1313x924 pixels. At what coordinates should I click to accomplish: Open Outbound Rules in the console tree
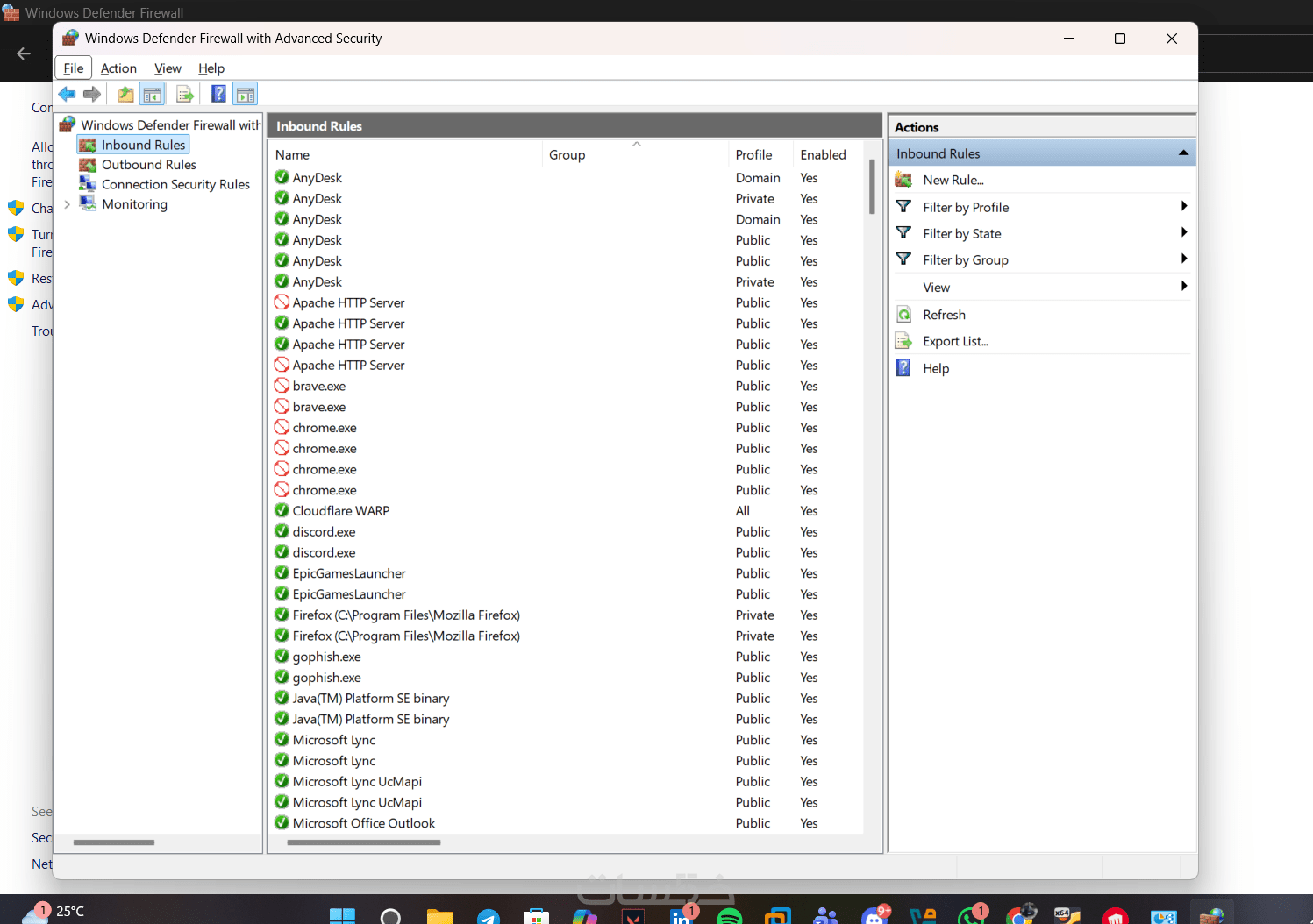148,165
